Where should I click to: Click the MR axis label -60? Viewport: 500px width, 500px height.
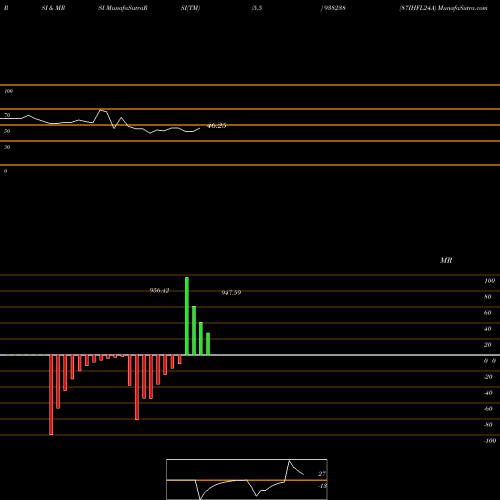(488, 409)
